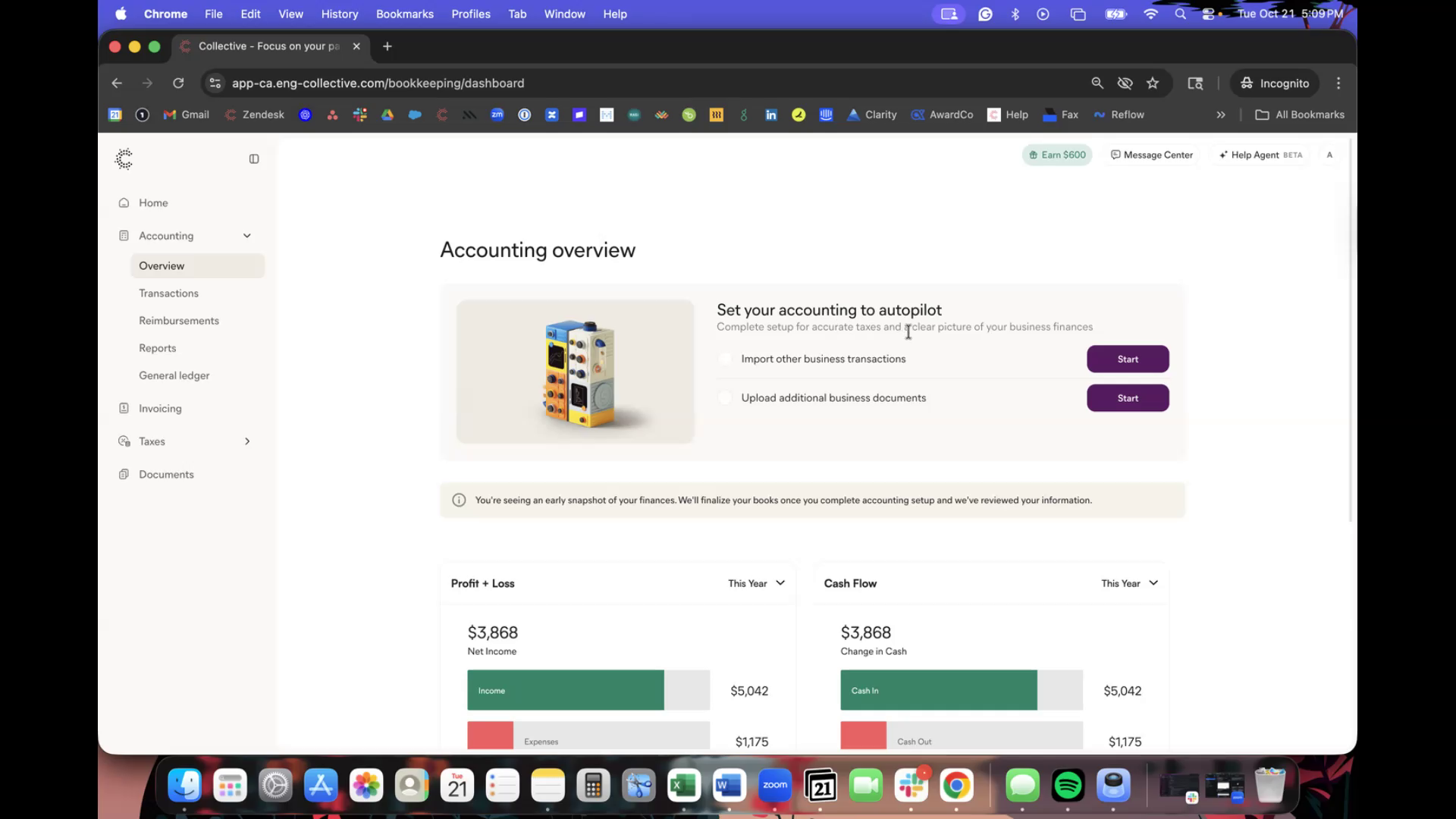Collapse the Accounting section chevron
The width and height of the screenshot is (1456, 819).
247,236
